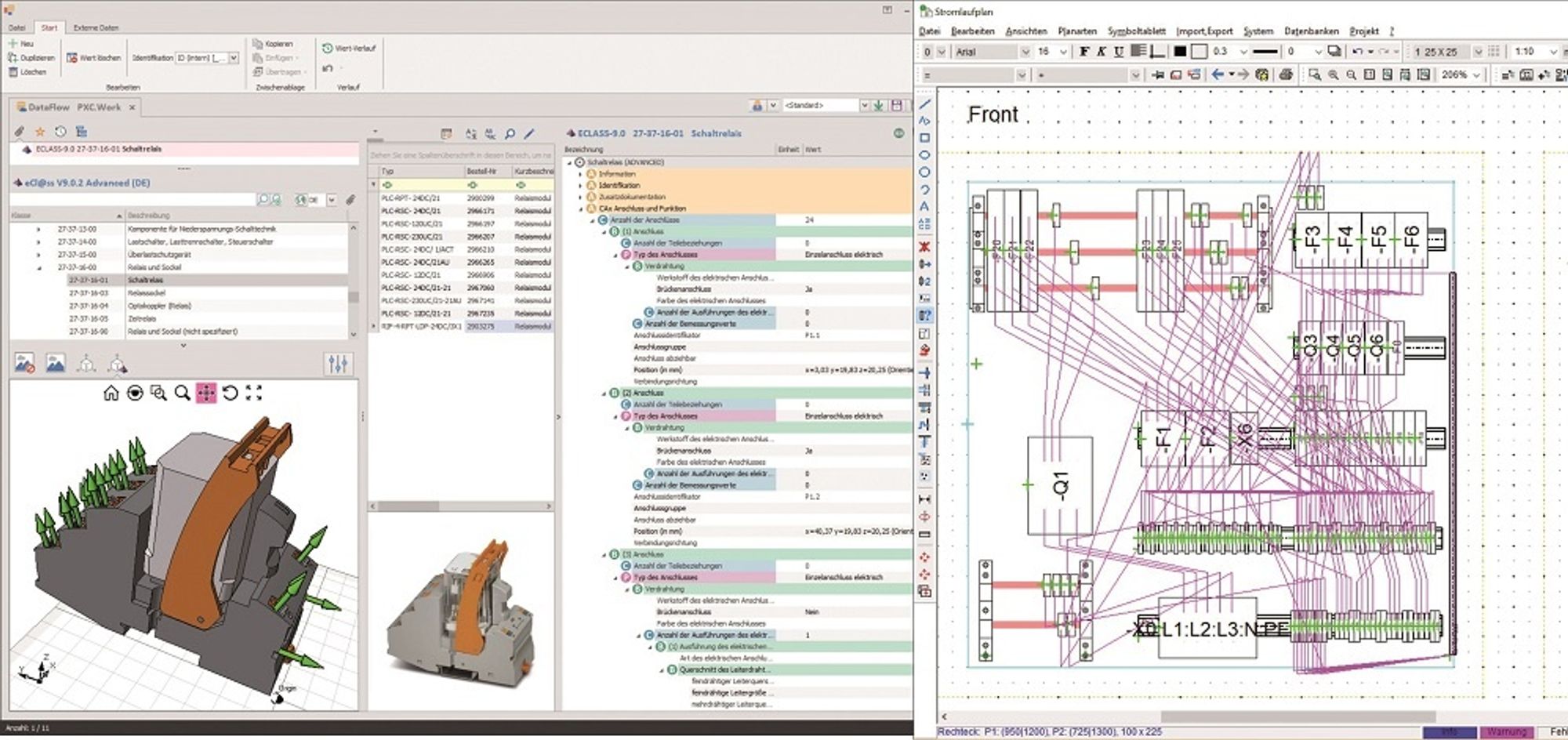Click the first image thumbnail icon above 3D viewer
The height and width of the screenshot is (740, 1568).
(24, 364)
